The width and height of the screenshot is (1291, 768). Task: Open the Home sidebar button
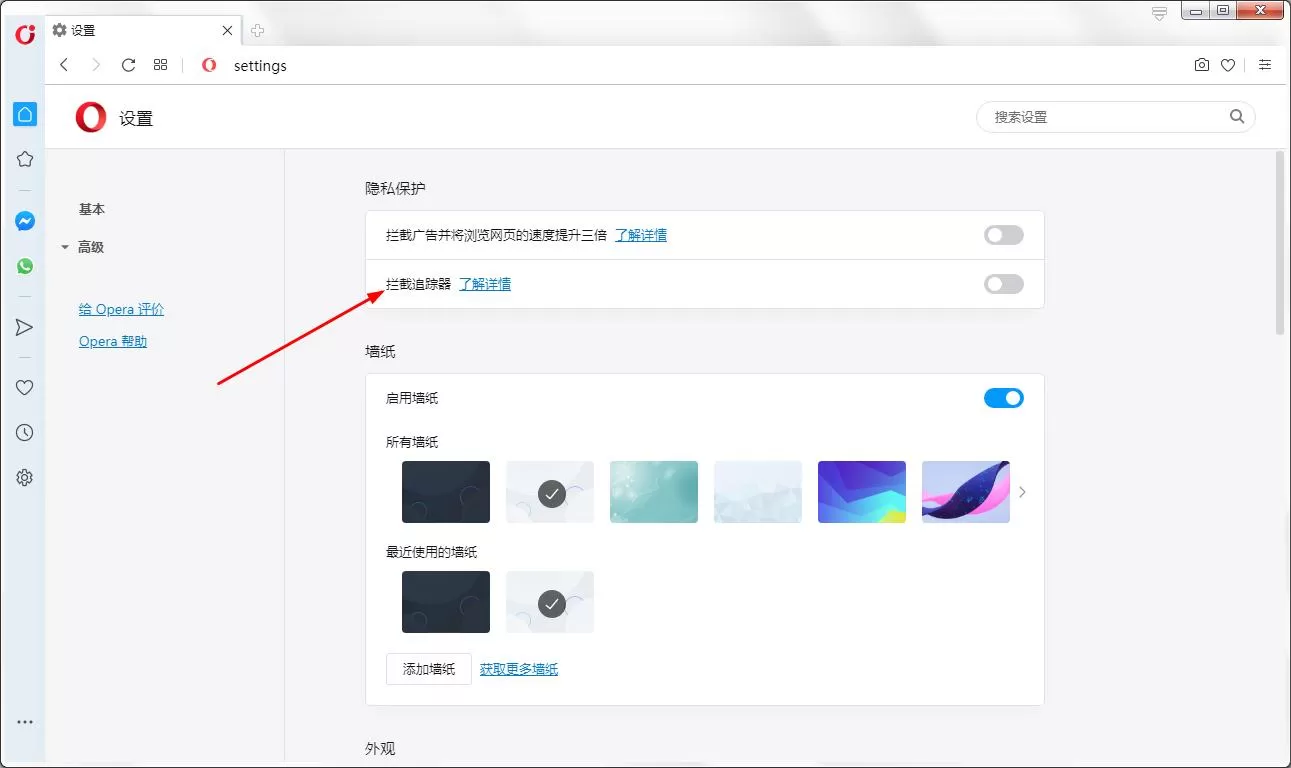pos(25,114)
